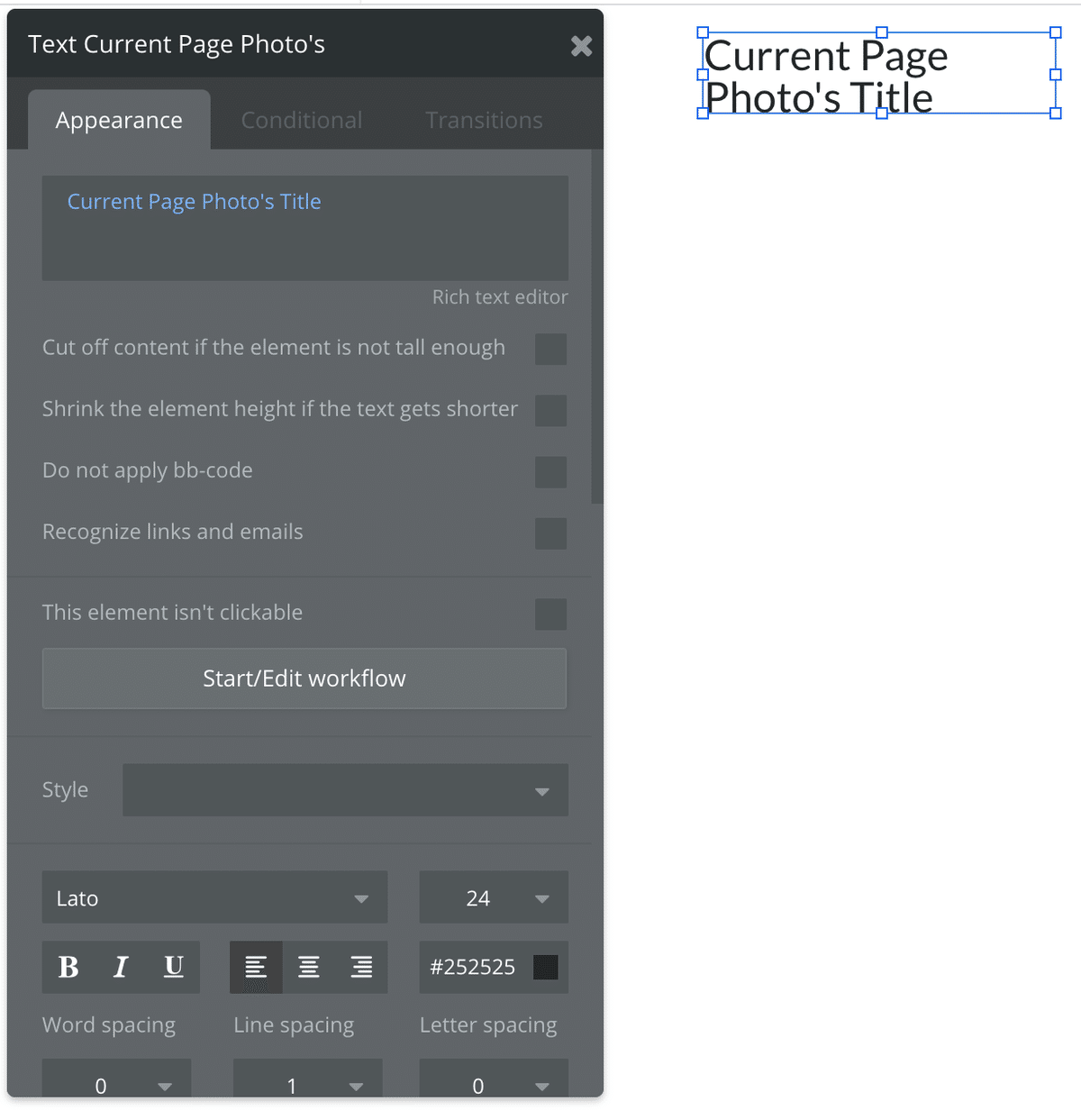Open the Style dropdown

345,790
